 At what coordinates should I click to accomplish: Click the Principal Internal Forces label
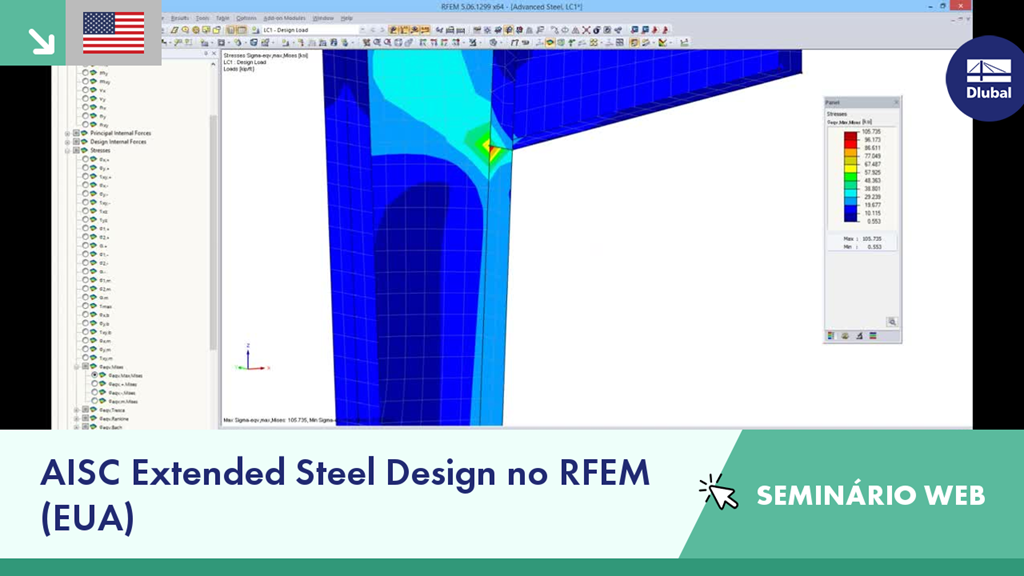[x=120, y=133]
